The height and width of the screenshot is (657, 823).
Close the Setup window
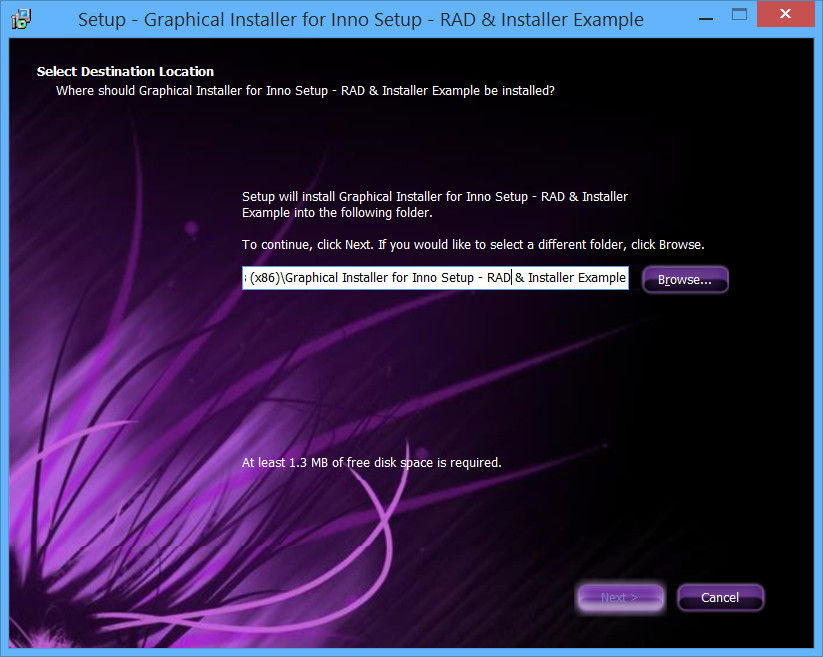785,14
